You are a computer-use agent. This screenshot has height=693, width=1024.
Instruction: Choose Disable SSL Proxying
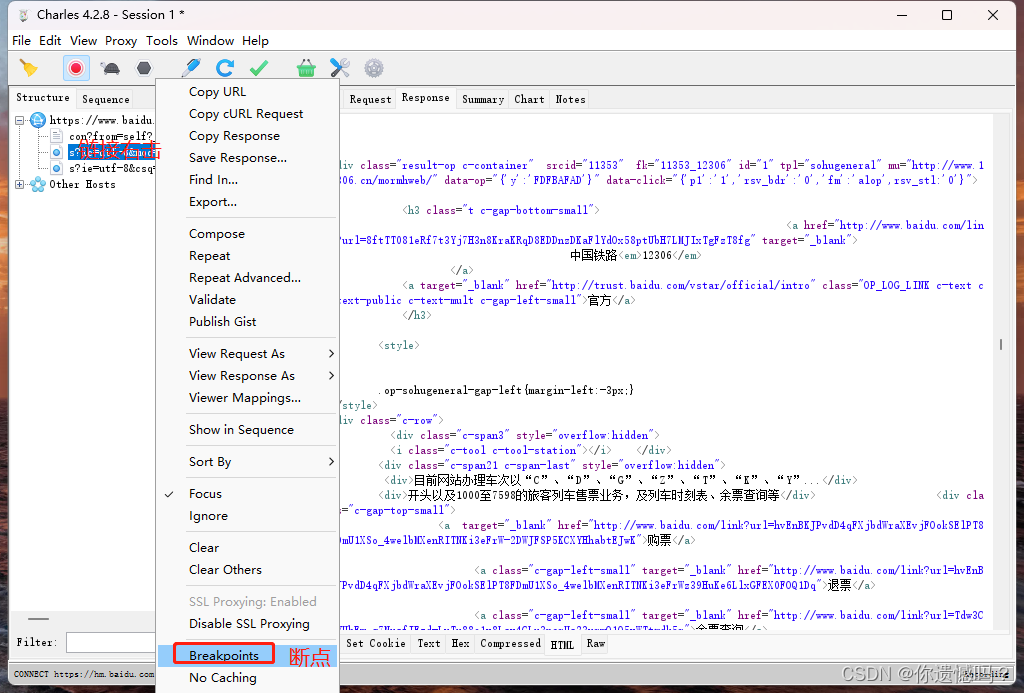(249, 624)
